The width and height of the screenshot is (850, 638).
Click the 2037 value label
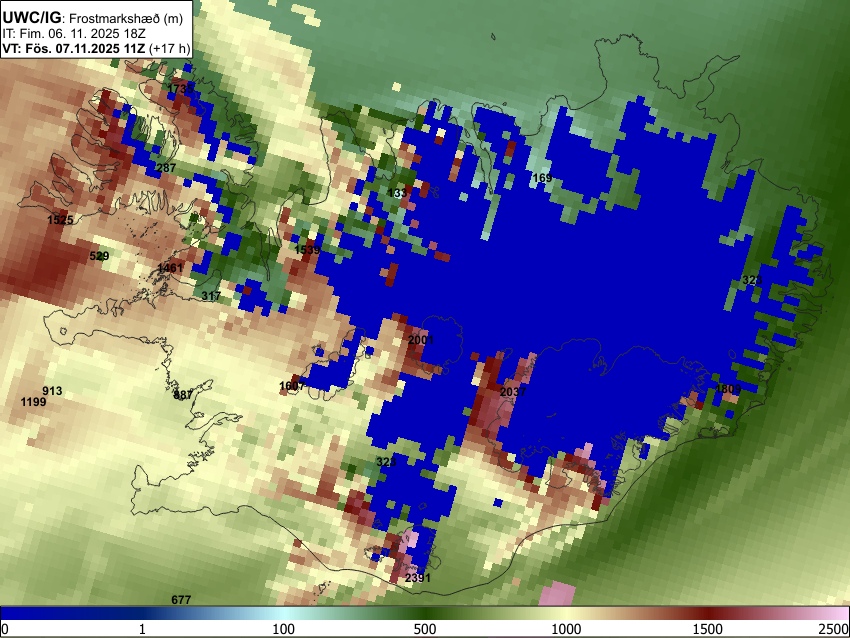point(513,392)
